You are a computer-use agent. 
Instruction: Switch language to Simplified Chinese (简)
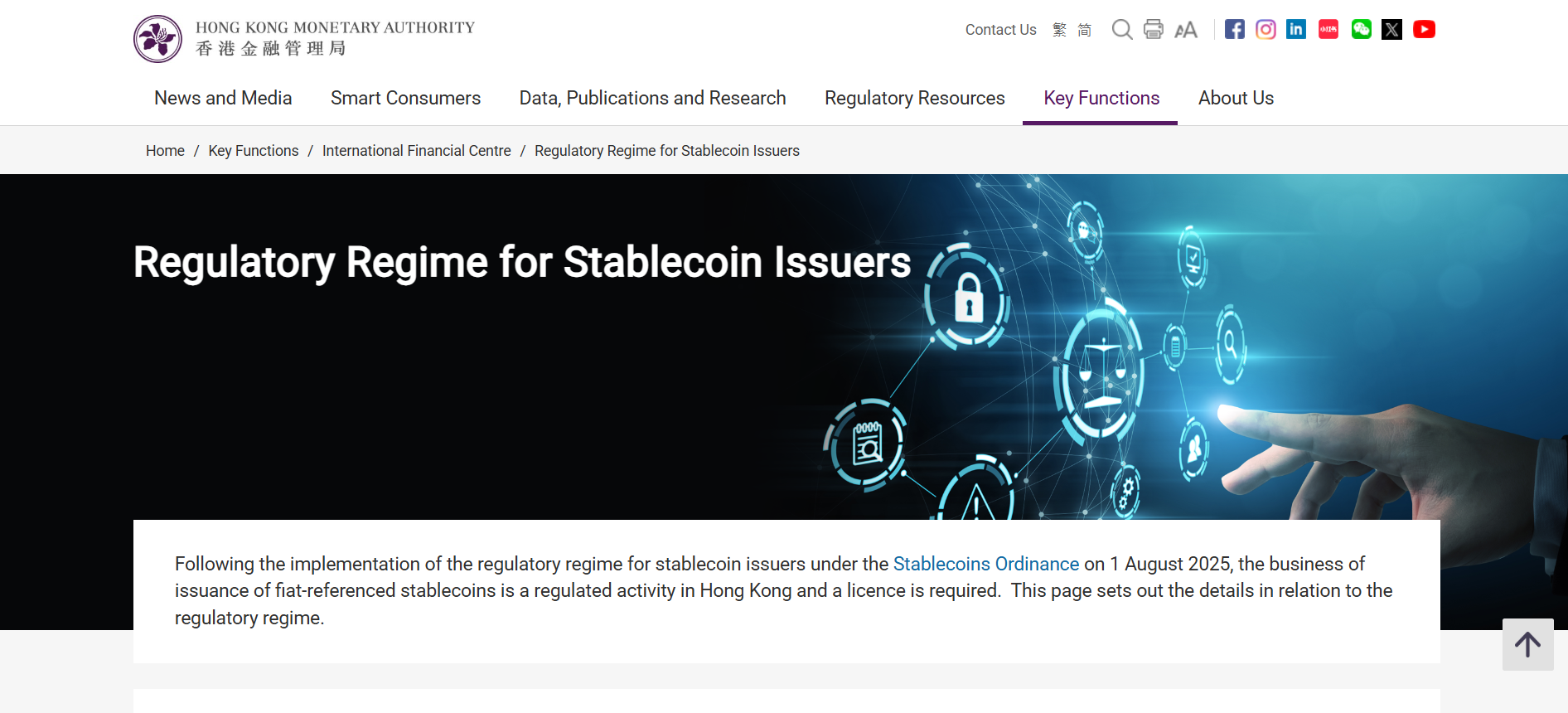coord(1084,29)
